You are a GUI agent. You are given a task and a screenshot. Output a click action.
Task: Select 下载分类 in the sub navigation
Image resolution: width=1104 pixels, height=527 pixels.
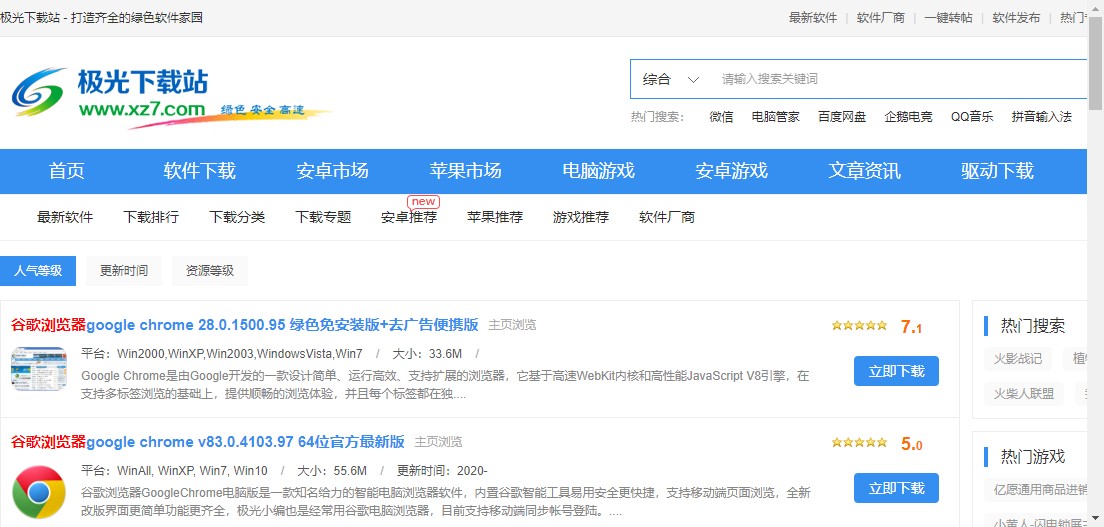[x=237, y=217]
